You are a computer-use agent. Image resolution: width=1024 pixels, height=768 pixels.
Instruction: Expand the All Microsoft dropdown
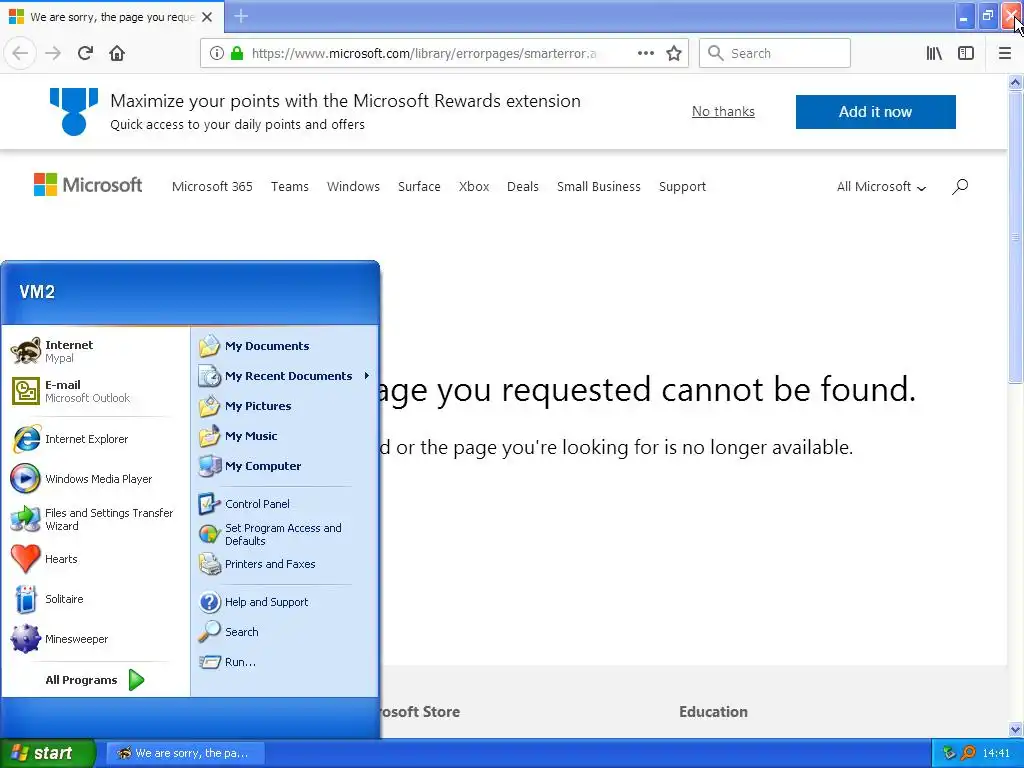click(x=882, y=187)
